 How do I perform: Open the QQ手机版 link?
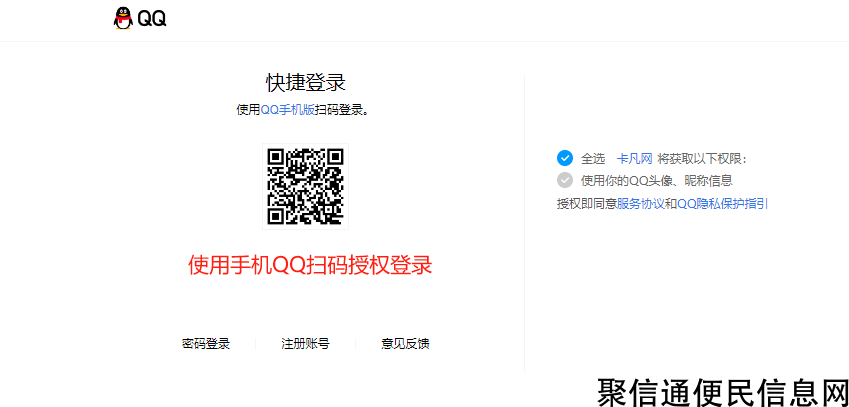(x=288, y=110)
